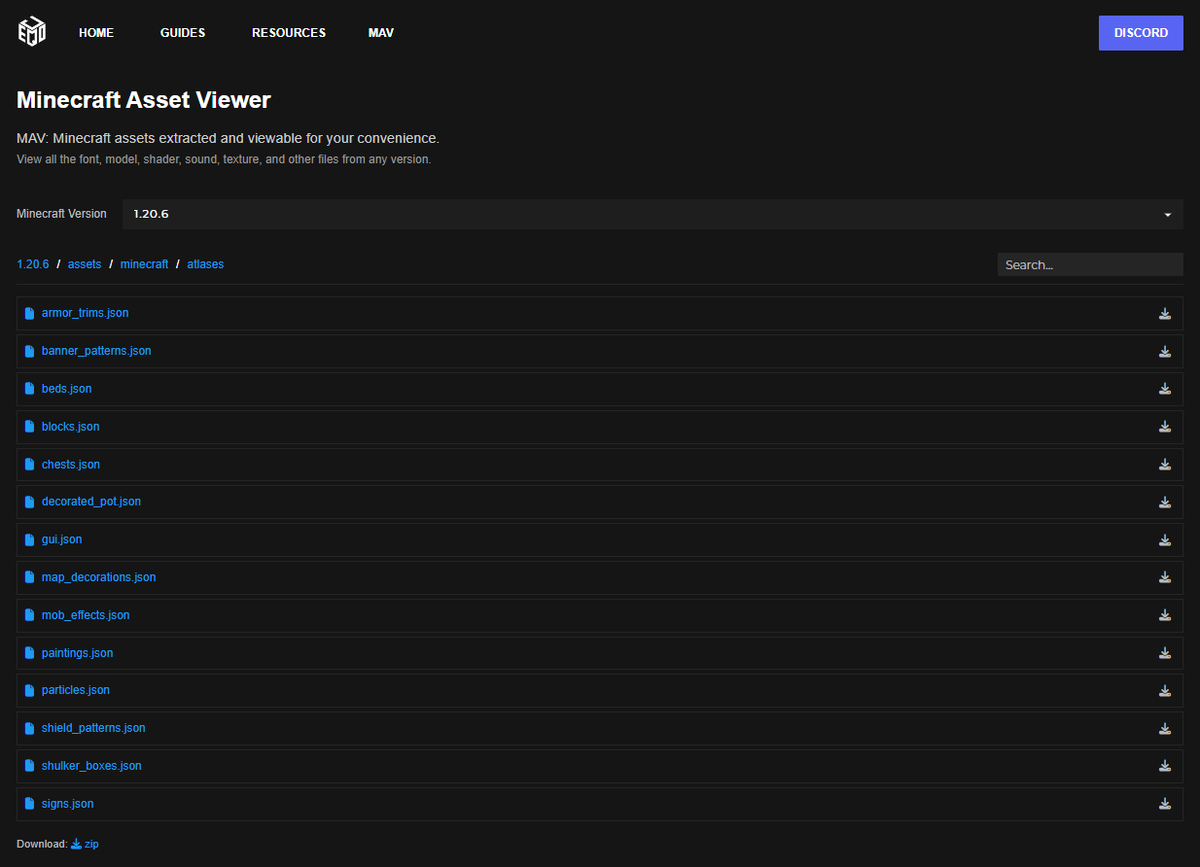
Task: Open the decorated_pot.json file link
Action: [x=91, y=501]
